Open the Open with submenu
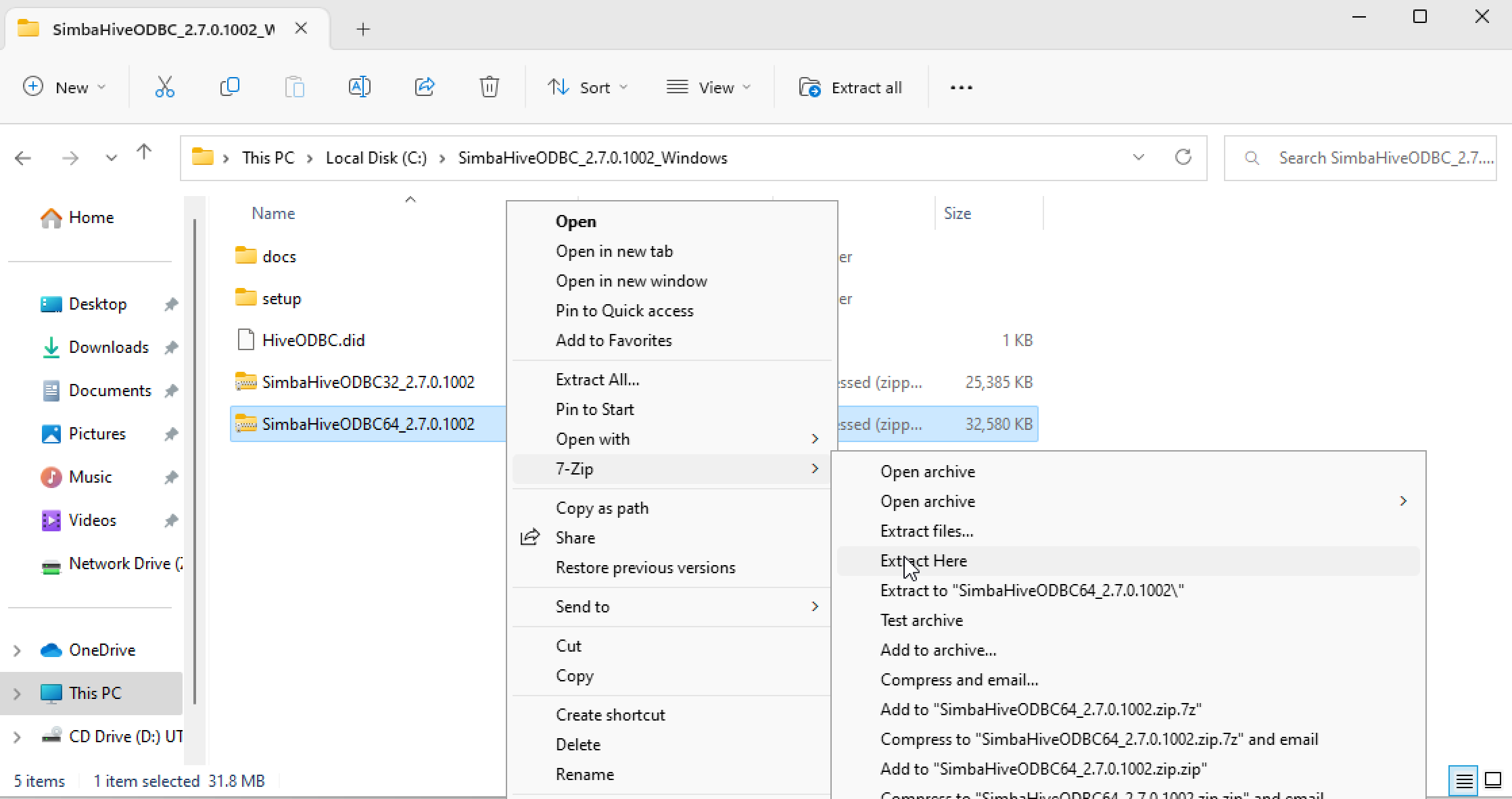Image resolution: width=1512 pixels, height=799 pixels. 672,439
